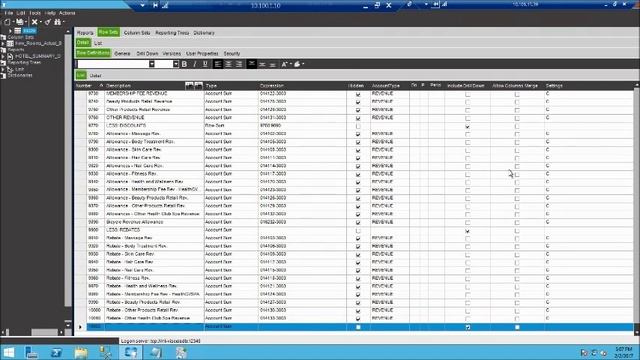
Task: Toggle Bold formatting
Action: point(184,64)
